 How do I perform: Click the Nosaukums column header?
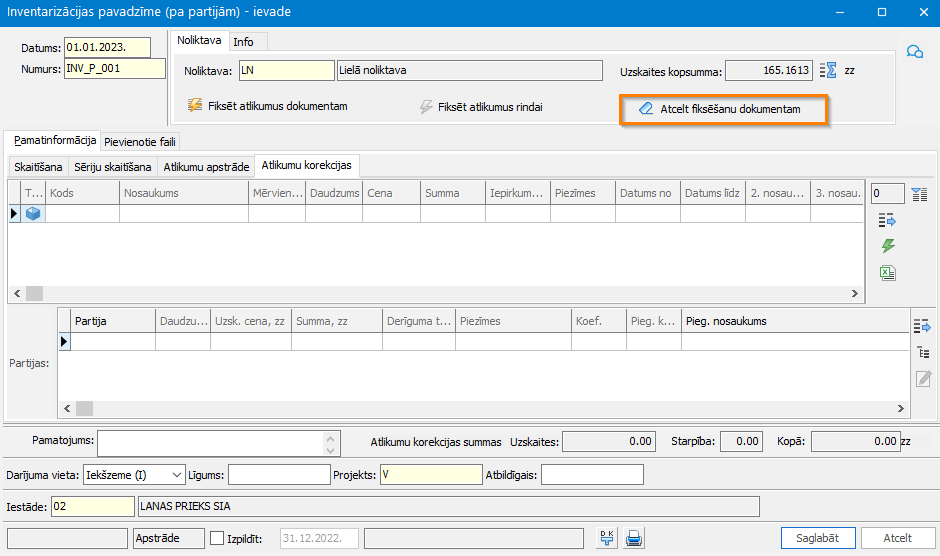pyautogui.click(x=184, y=193)
